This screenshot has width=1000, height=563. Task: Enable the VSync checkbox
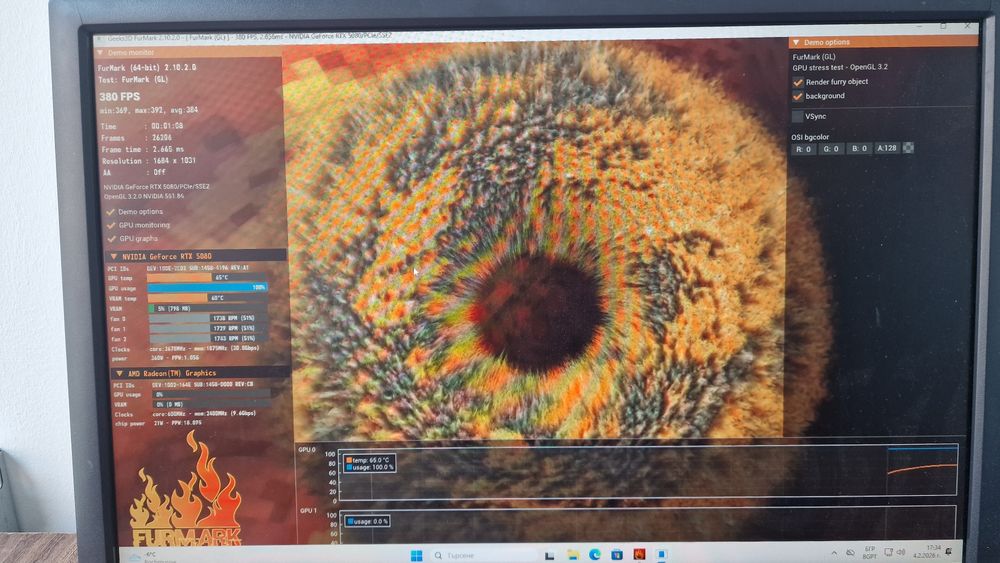click(798, 116)
